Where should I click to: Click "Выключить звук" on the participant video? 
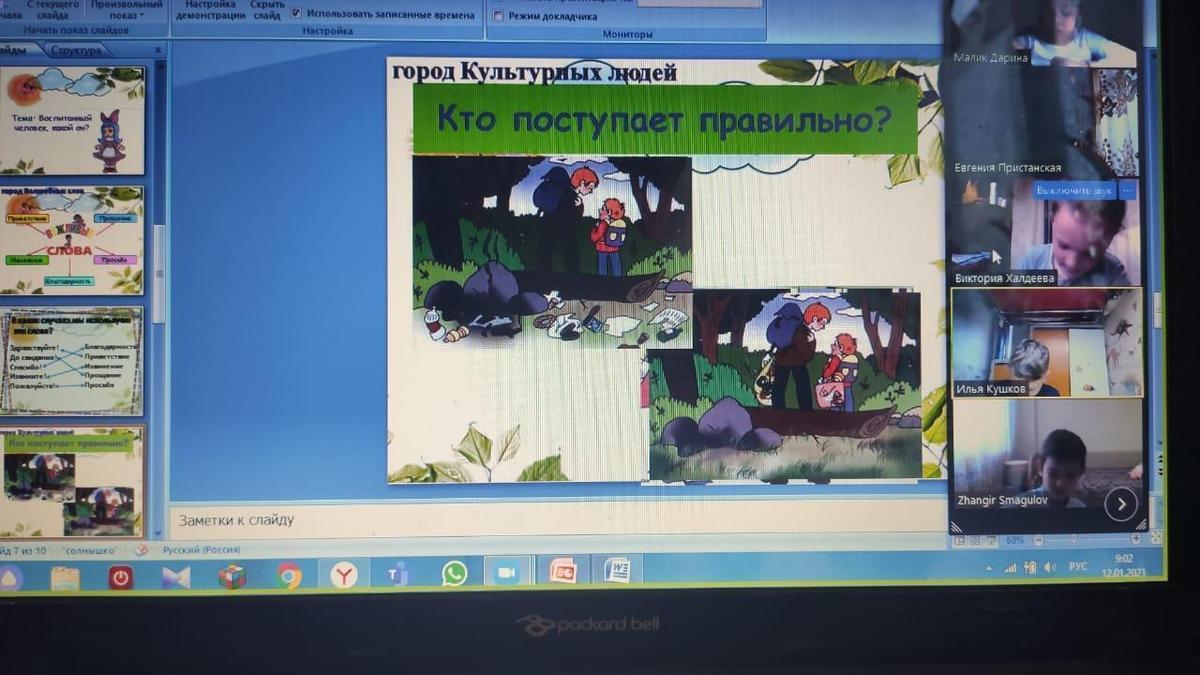coord(1074,190)
